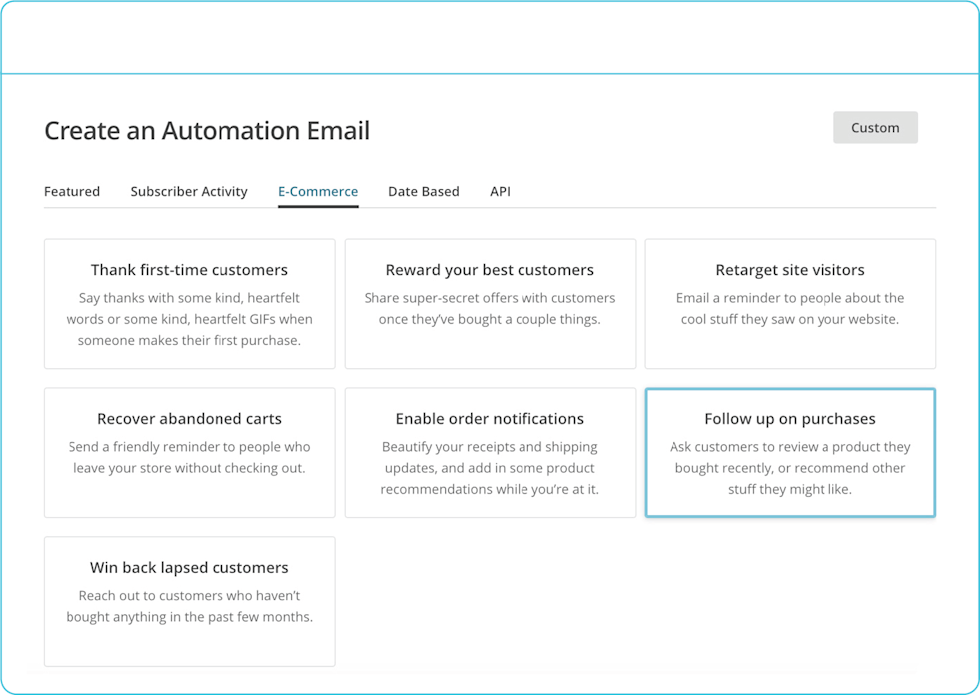
Task: Select the Reward your best customers card
Action: tap(490, 270)
